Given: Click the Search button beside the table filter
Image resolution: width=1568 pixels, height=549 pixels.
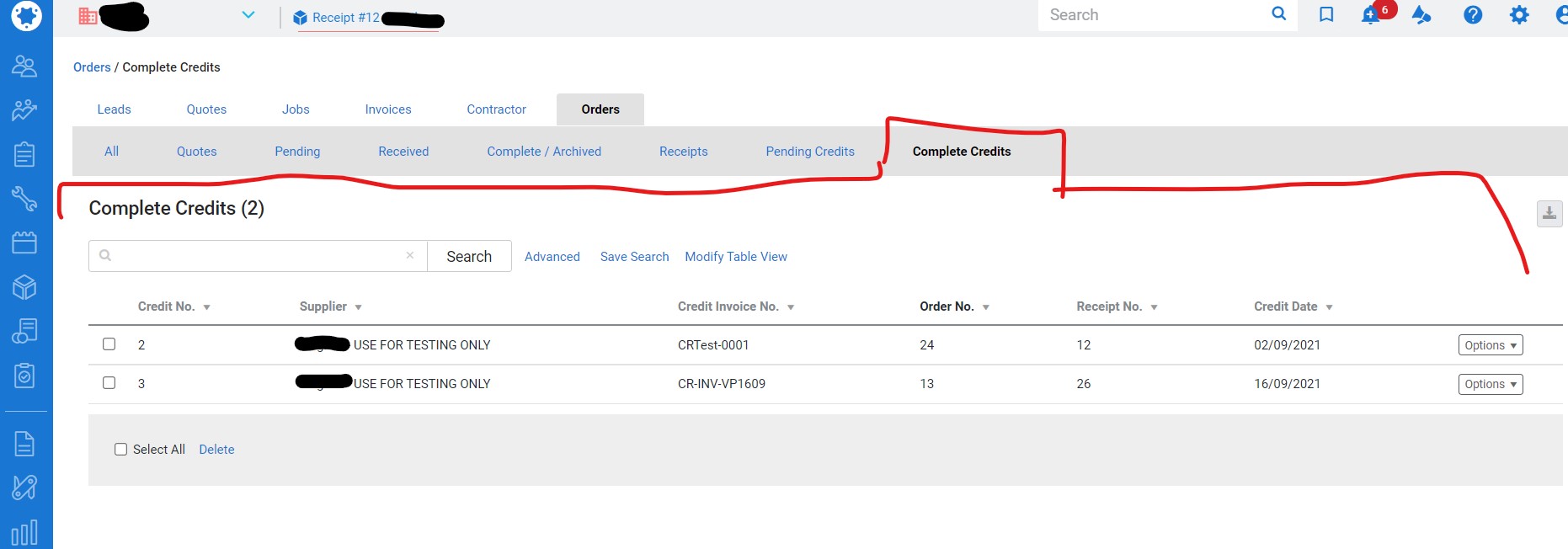Looking at the screenshot, I should (469, 256).
